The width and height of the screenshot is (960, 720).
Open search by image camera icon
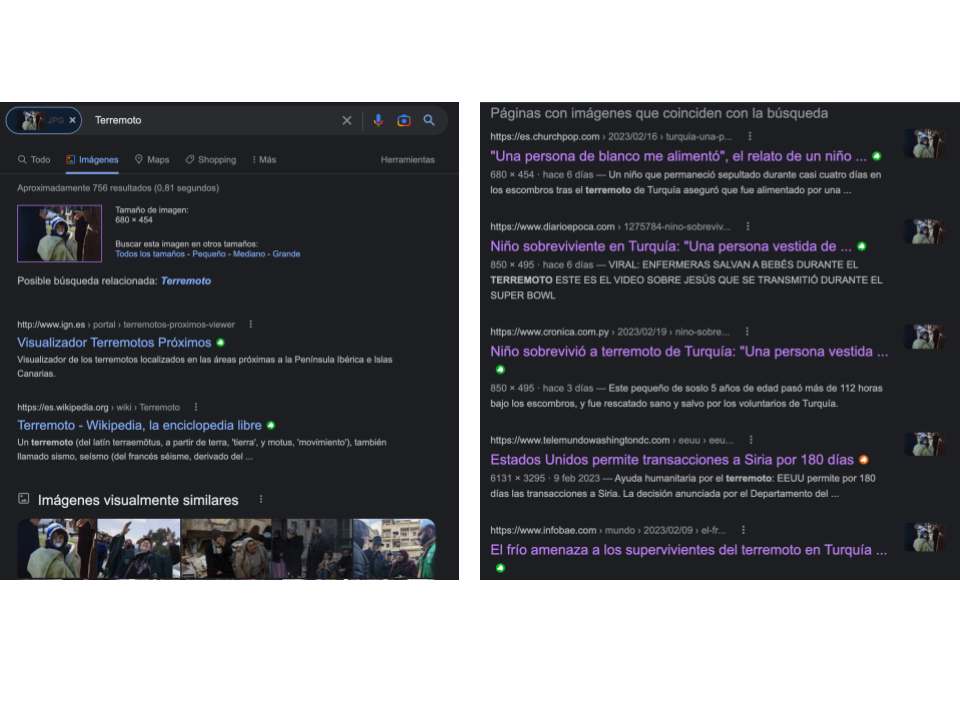click(x=403, y=121)
